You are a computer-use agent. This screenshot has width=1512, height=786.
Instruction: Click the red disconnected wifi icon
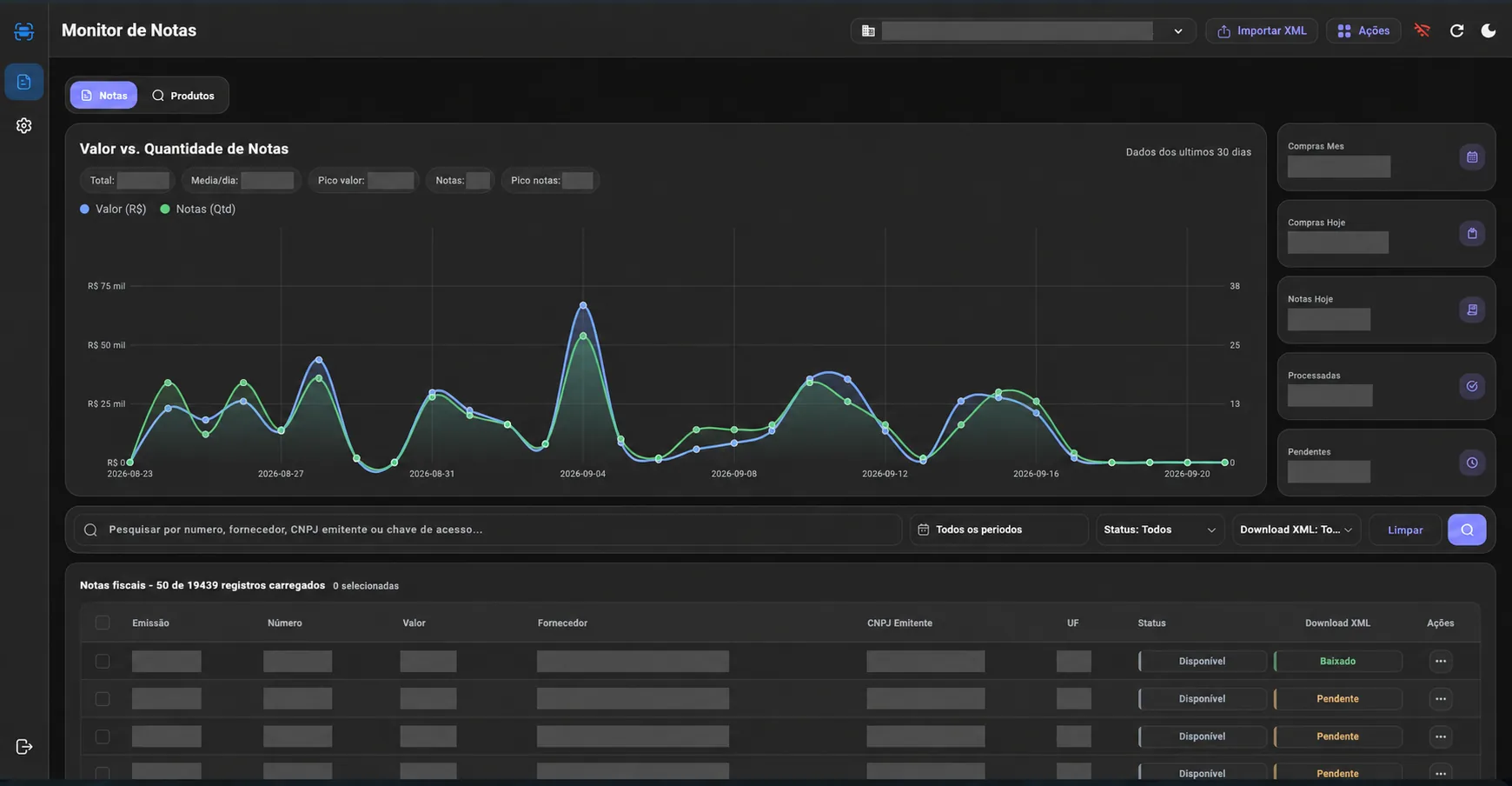(1422, 30)
